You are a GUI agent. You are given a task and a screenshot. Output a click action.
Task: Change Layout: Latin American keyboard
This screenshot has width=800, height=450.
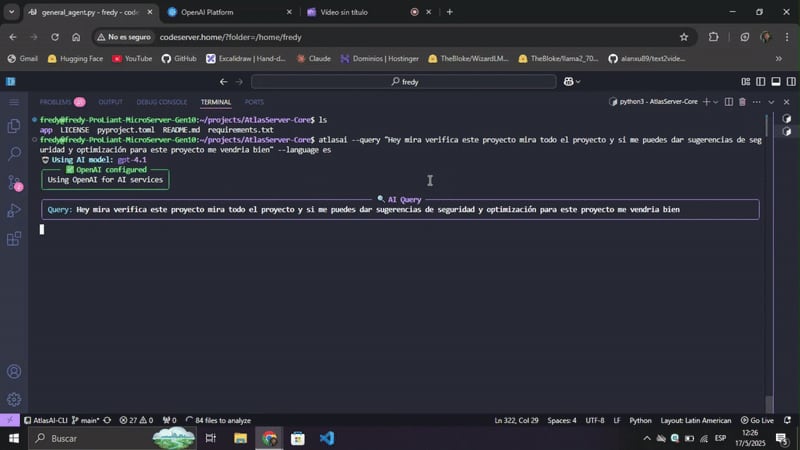[696, 420]
